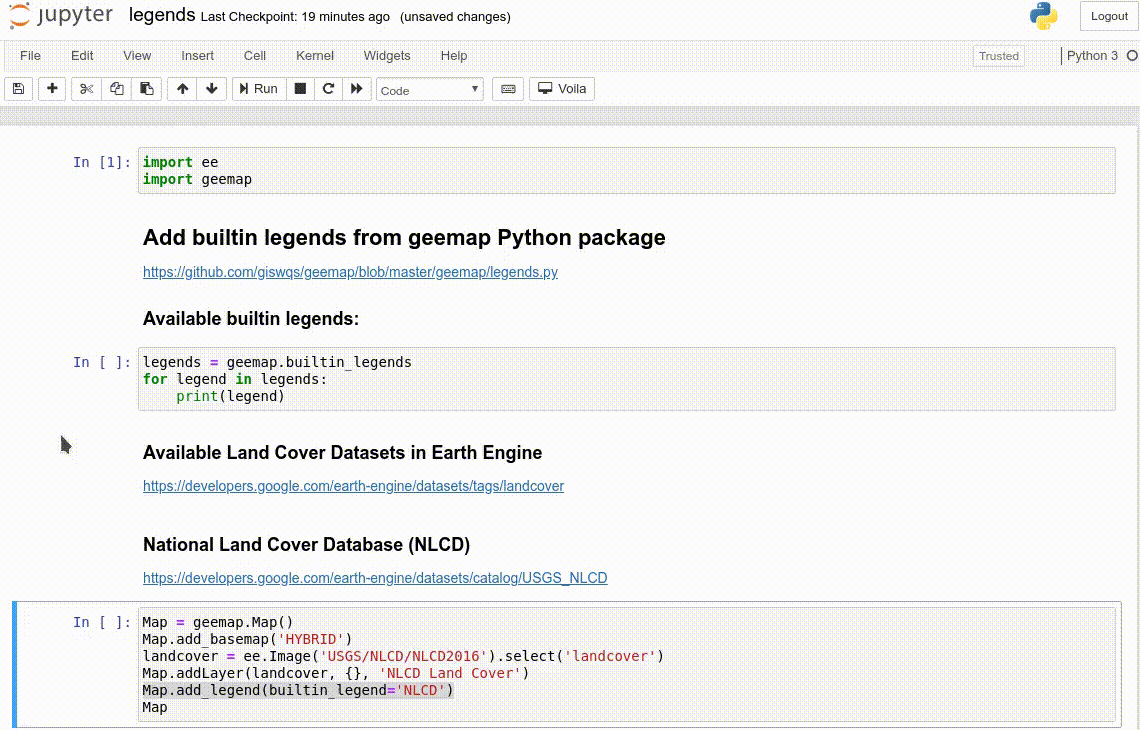
Task: Copy selected cells from the toolbar
Action: coord(117,89)
